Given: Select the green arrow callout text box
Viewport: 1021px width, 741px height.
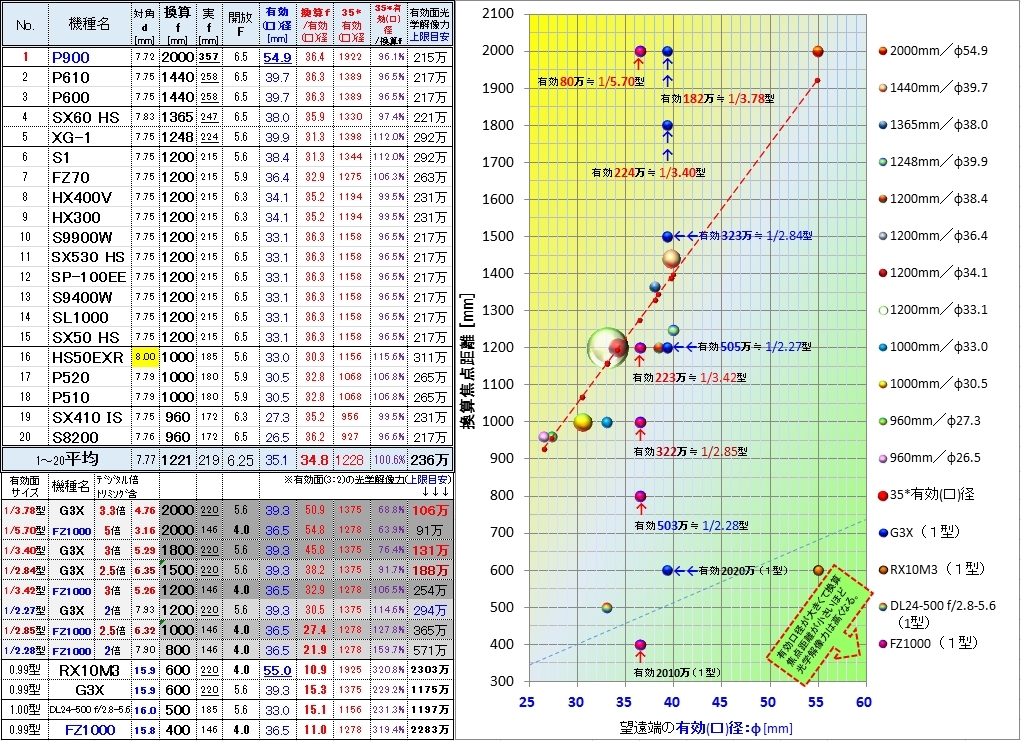Looking at the screenshot, I should pos(819,626).
